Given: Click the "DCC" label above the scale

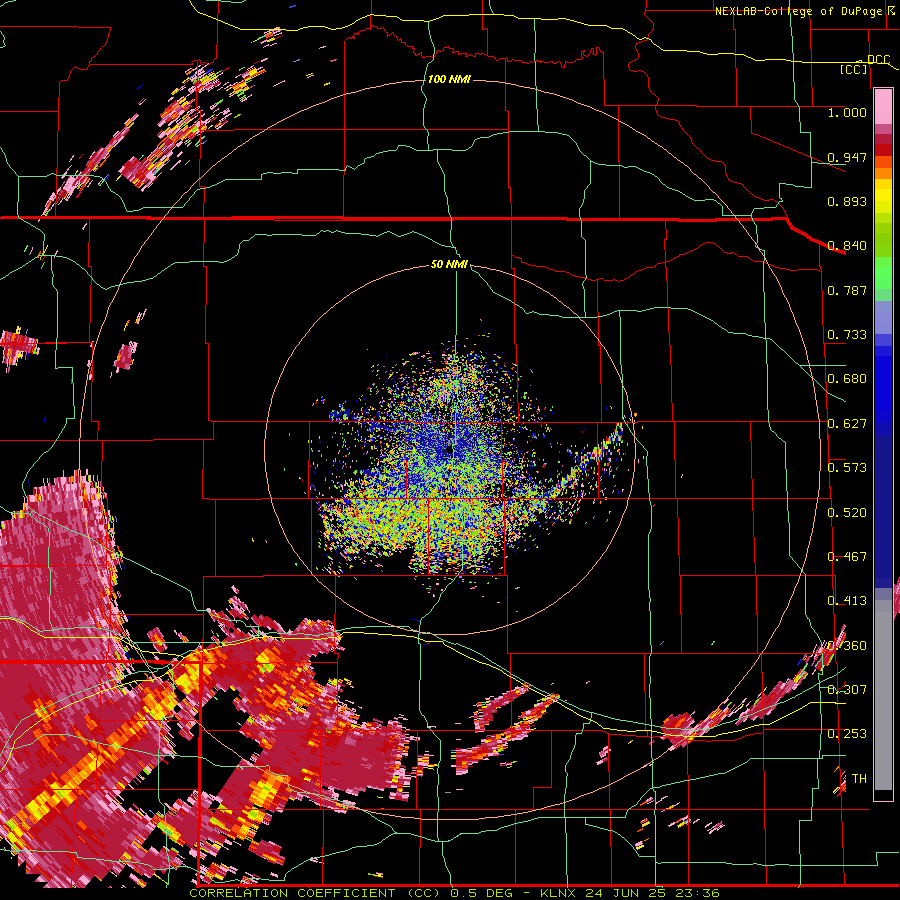Looking at the screenshot, I should coord(878,59).
